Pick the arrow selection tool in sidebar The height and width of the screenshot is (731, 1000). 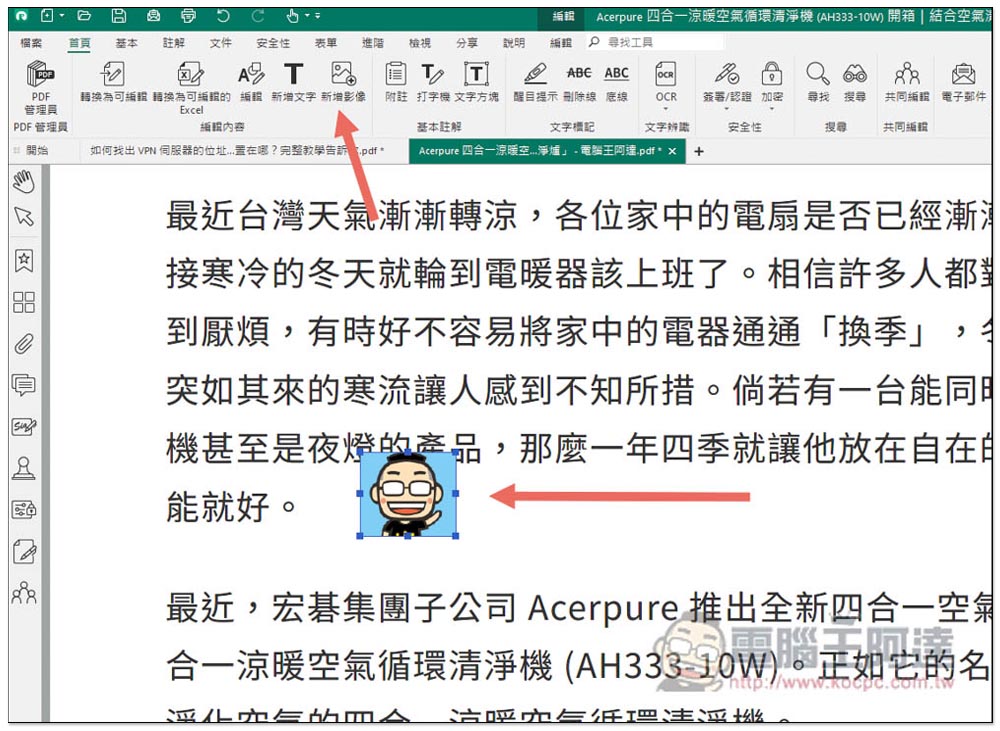[24, 217]
